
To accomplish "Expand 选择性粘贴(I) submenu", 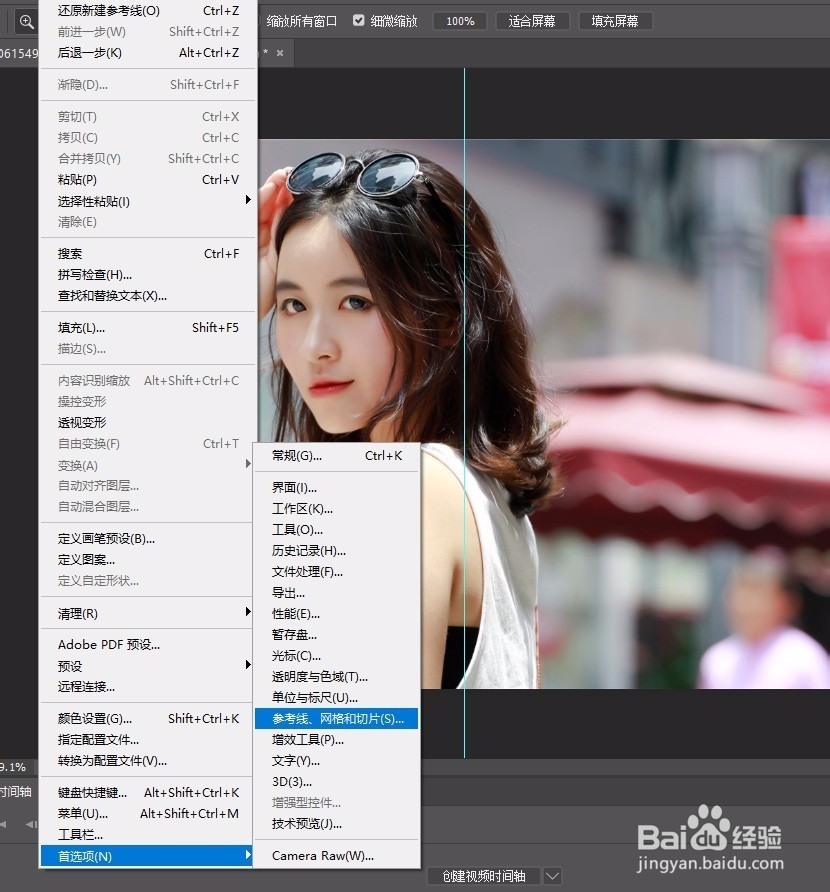I will click(148, 201).
